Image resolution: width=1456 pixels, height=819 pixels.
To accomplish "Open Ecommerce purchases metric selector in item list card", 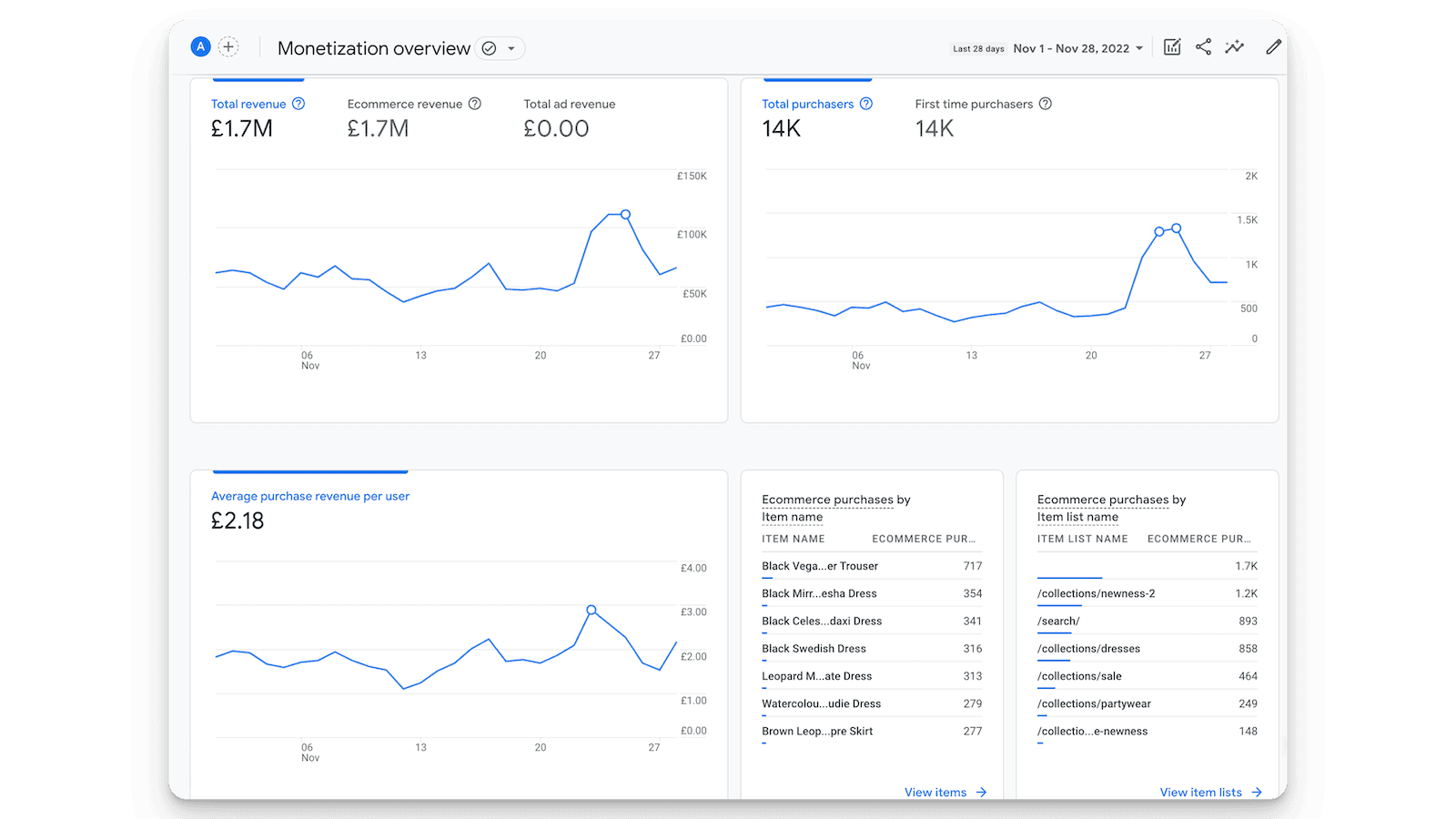I will click(x=1103, y=500).
